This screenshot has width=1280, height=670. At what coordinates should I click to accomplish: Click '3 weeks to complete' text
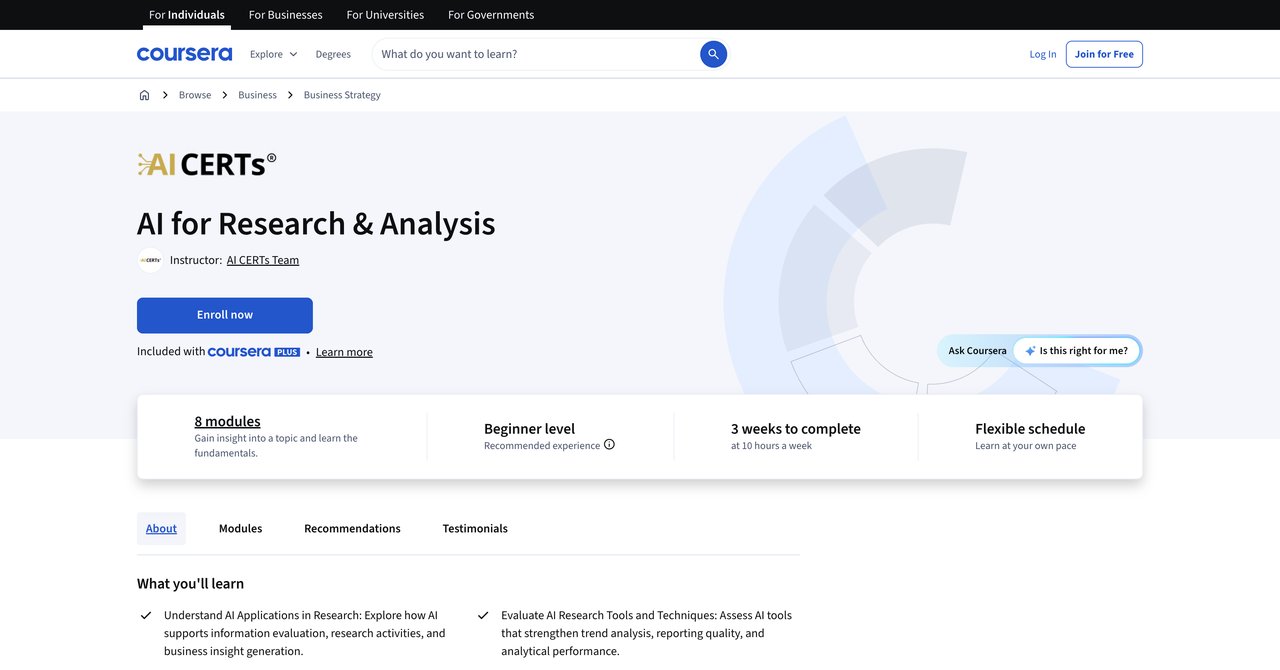796,428
